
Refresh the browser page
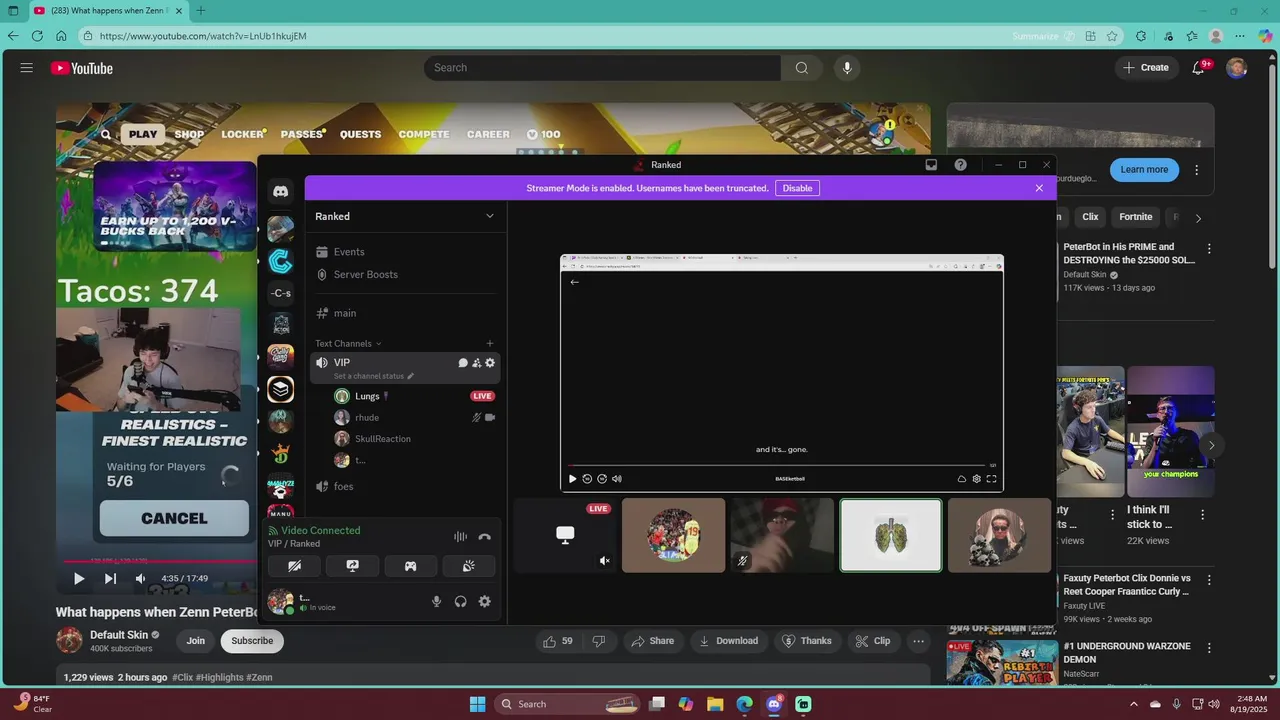[37, 36]
